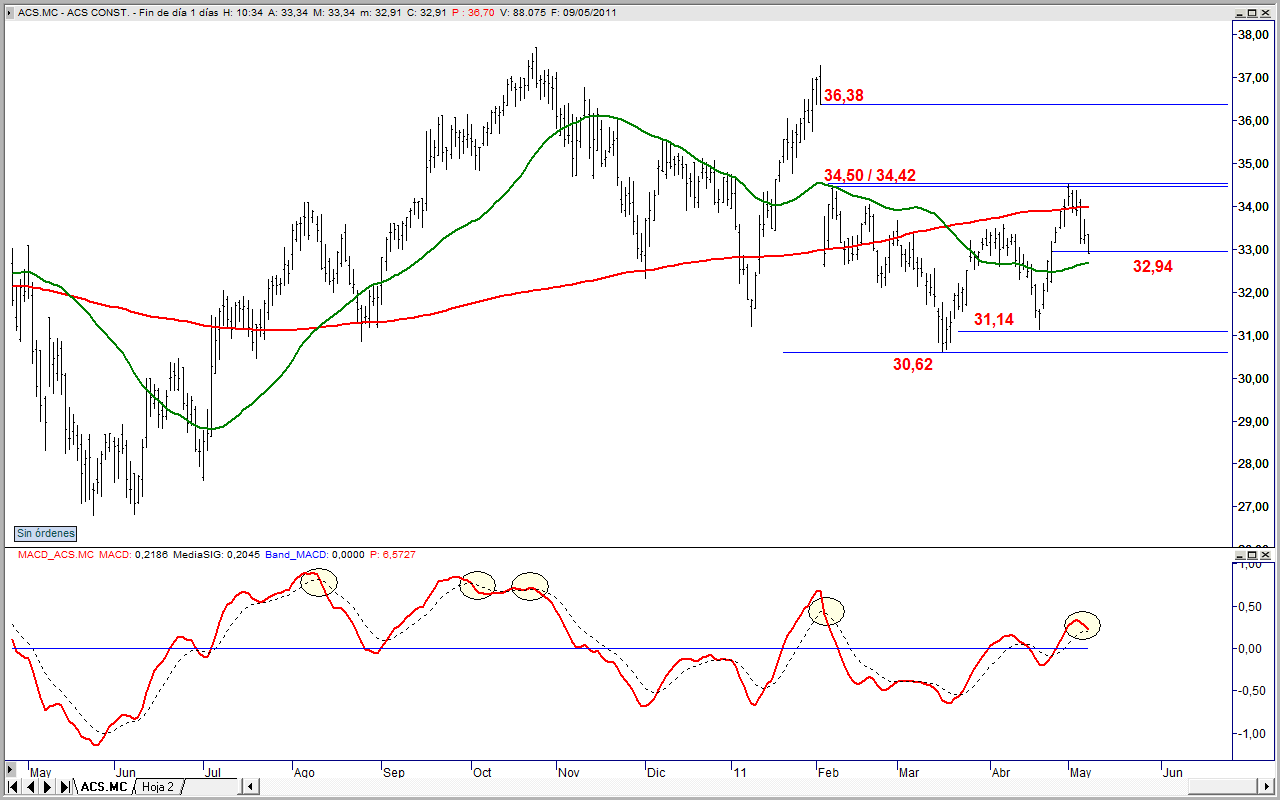Screen dimensions: 1280x800
Task: Go to the previous sheet tab
Action: coord(30,787)
